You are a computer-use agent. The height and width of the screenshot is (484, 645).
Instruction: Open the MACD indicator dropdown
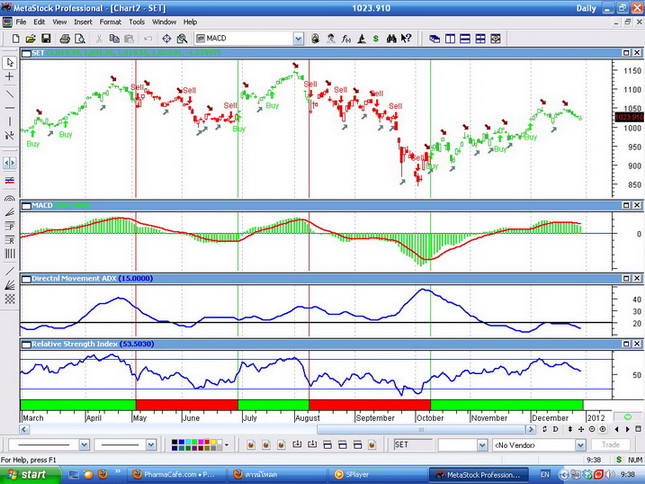[x=298, y=39]
